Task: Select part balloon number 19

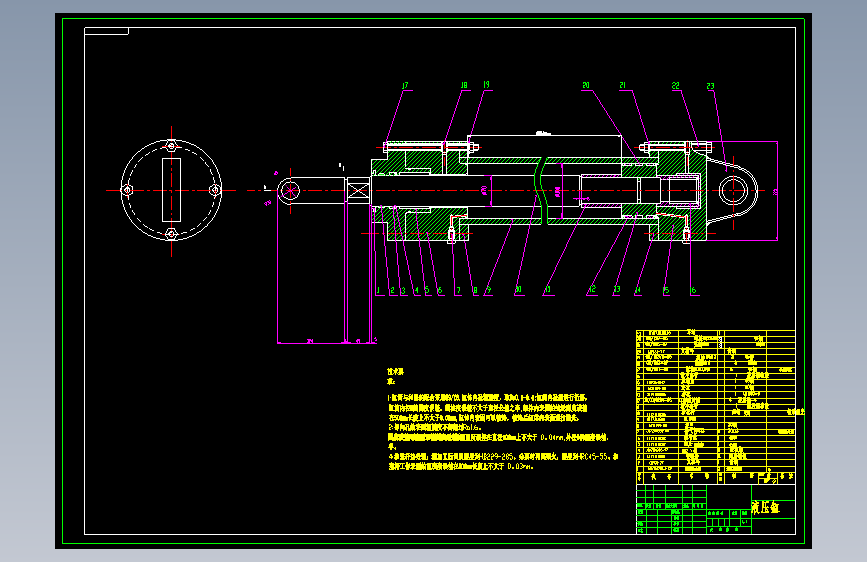Action: click(x=486, y=85)
